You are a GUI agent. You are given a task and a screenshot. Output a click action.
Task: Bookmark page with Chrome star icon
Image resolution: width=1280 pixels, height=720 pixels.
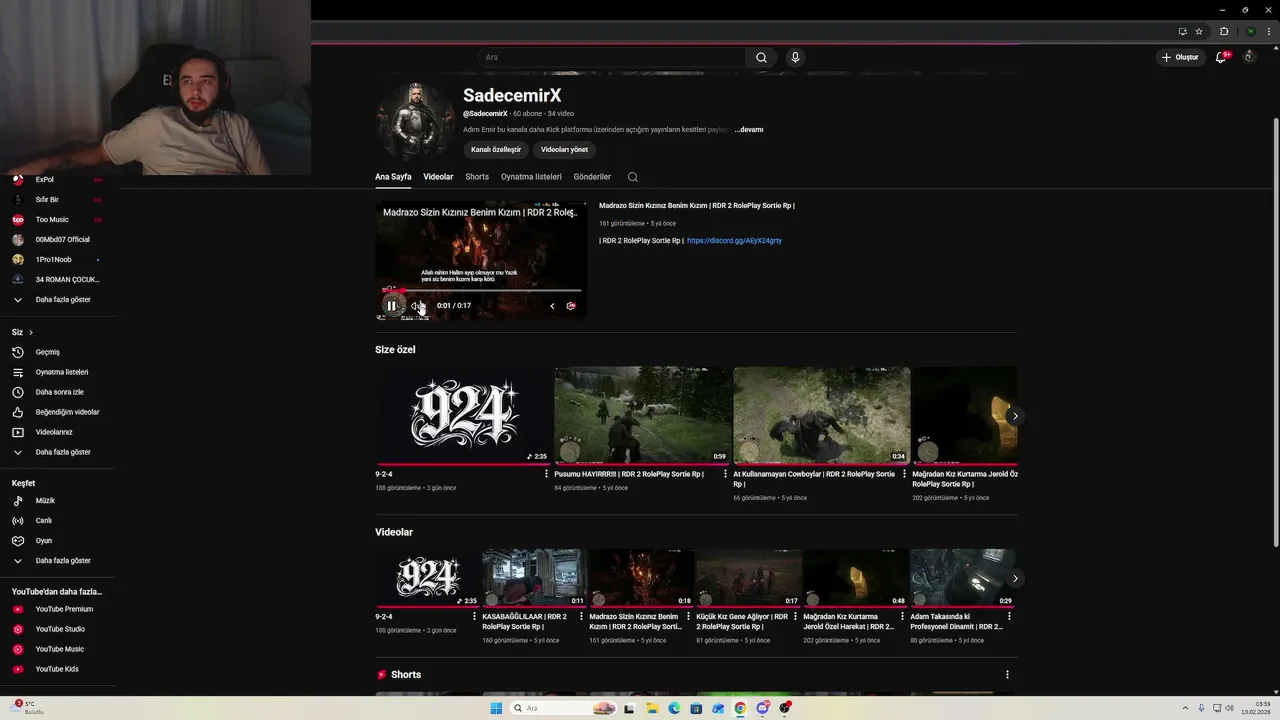click(x=1199, y=31)
